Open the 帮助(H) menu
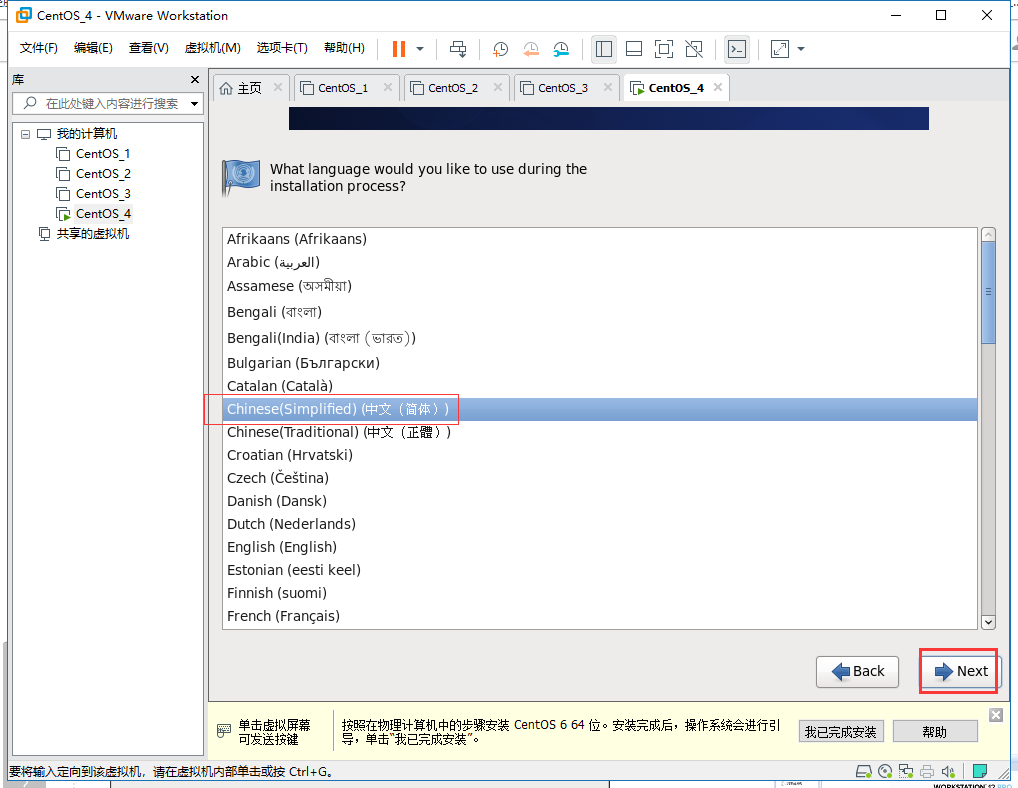The width and height of the screenshot is (1018, 788). tap(344, 48)
